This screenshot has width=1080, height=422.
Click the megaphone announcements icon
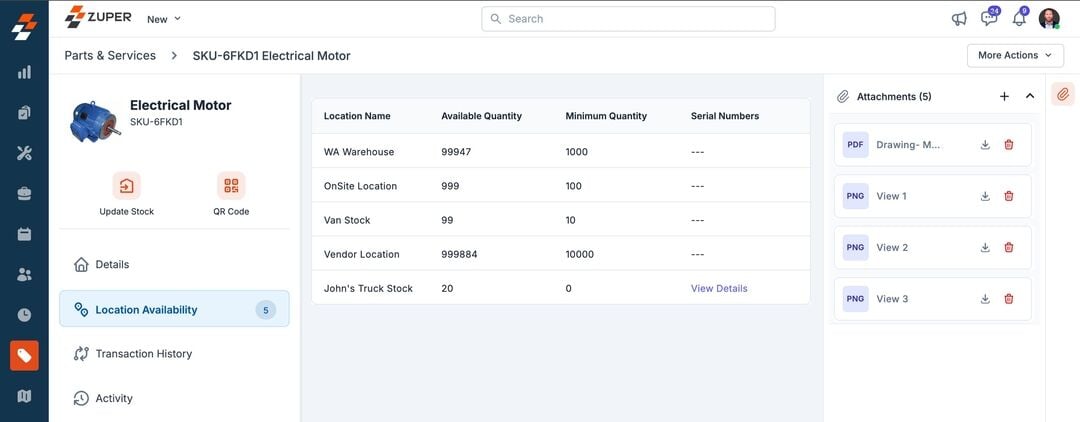point(959,19)
